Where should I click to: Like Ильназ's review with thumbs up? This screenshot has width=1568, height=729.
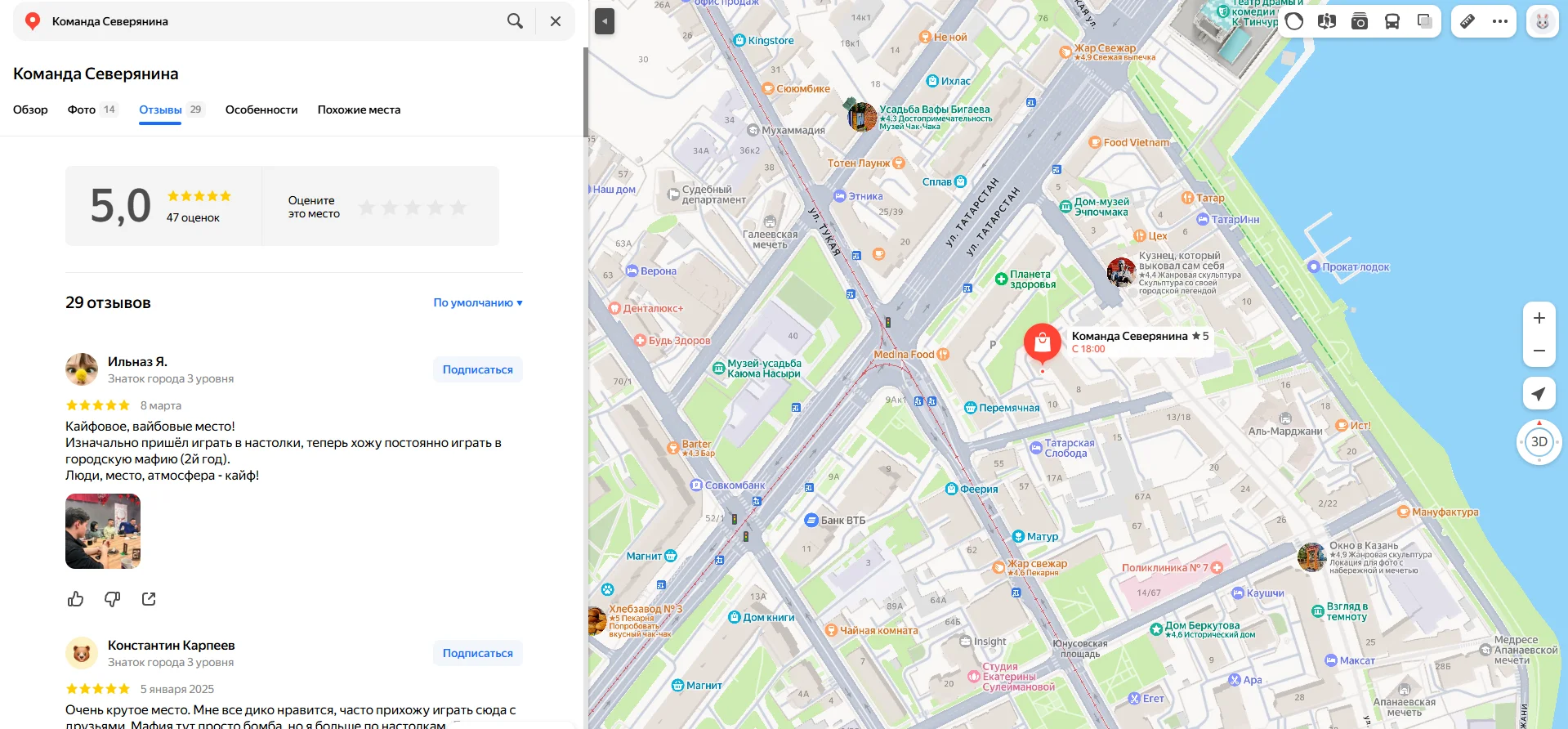tap(76, 599)
